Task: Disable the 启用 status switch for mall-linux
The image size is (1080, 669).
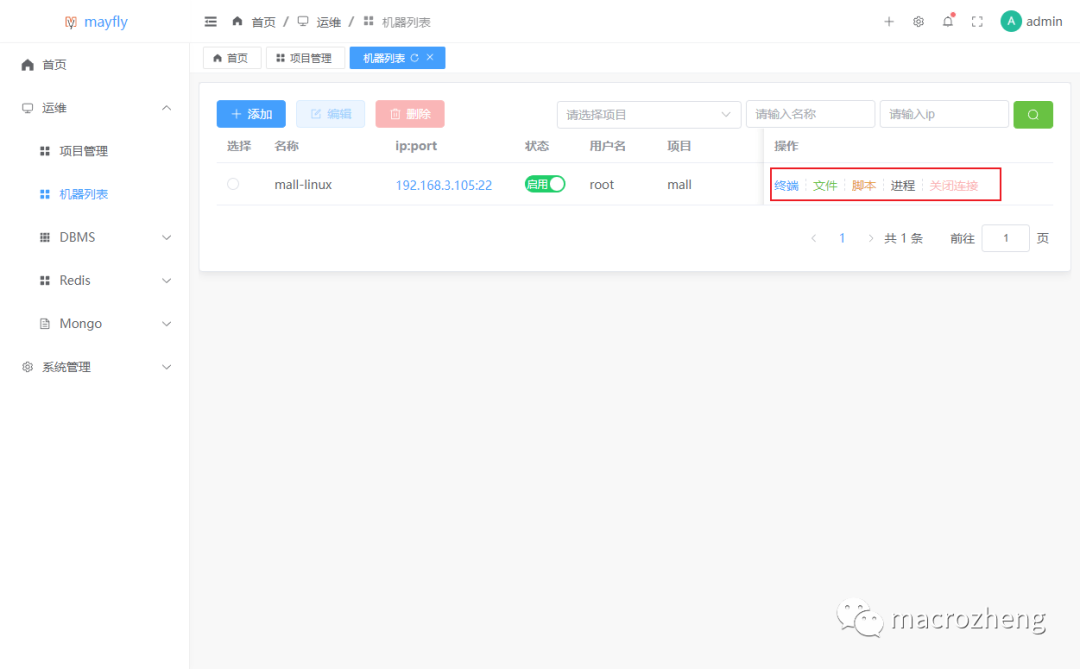Action: coord(545,184)
